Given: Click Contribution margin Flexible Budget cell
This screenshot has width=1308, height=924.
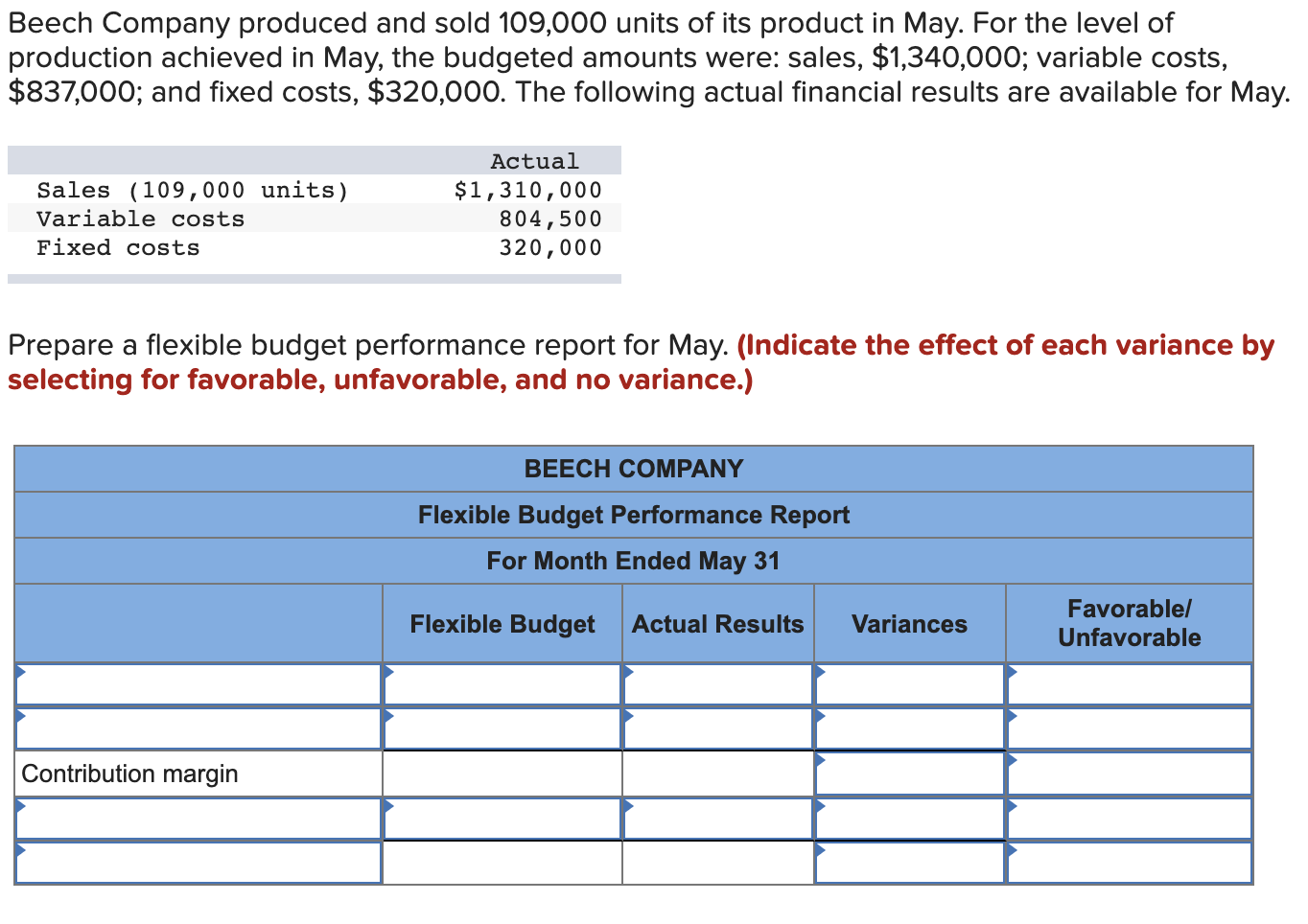Looking at the screenshot, I should 502,774.
